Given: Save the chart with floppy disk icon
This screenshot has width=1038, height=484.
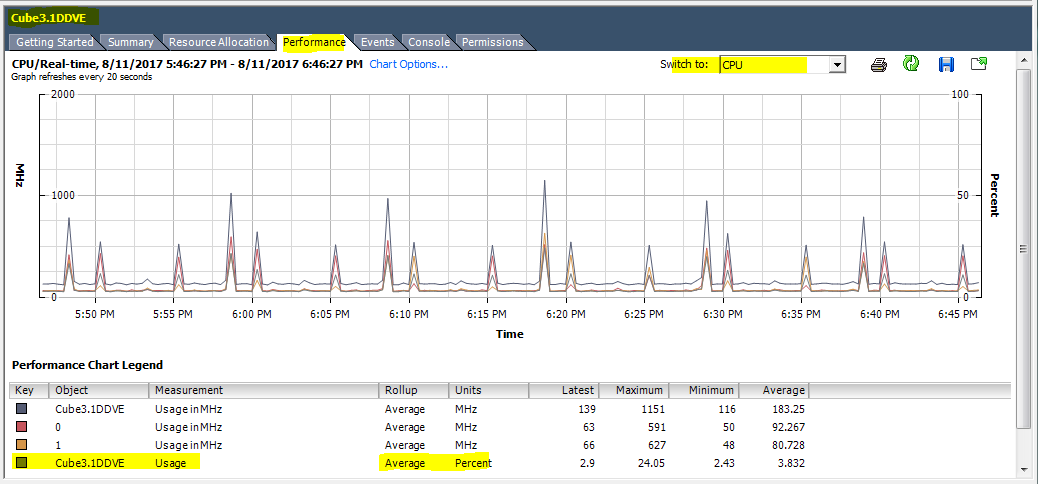Looking at the screenshot, I should click(x=946, y=65).
